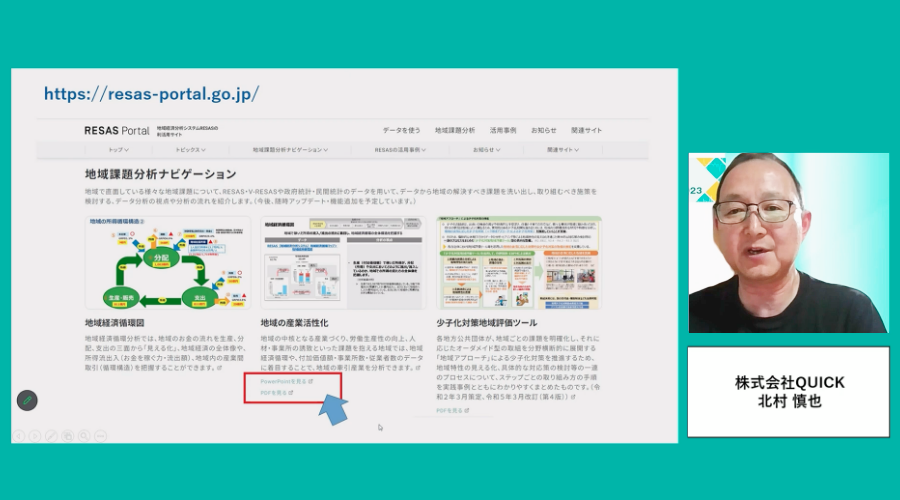
Task: Open 活用事例 in top navigation
Action: pyautogui.click(x=503, y=130)
